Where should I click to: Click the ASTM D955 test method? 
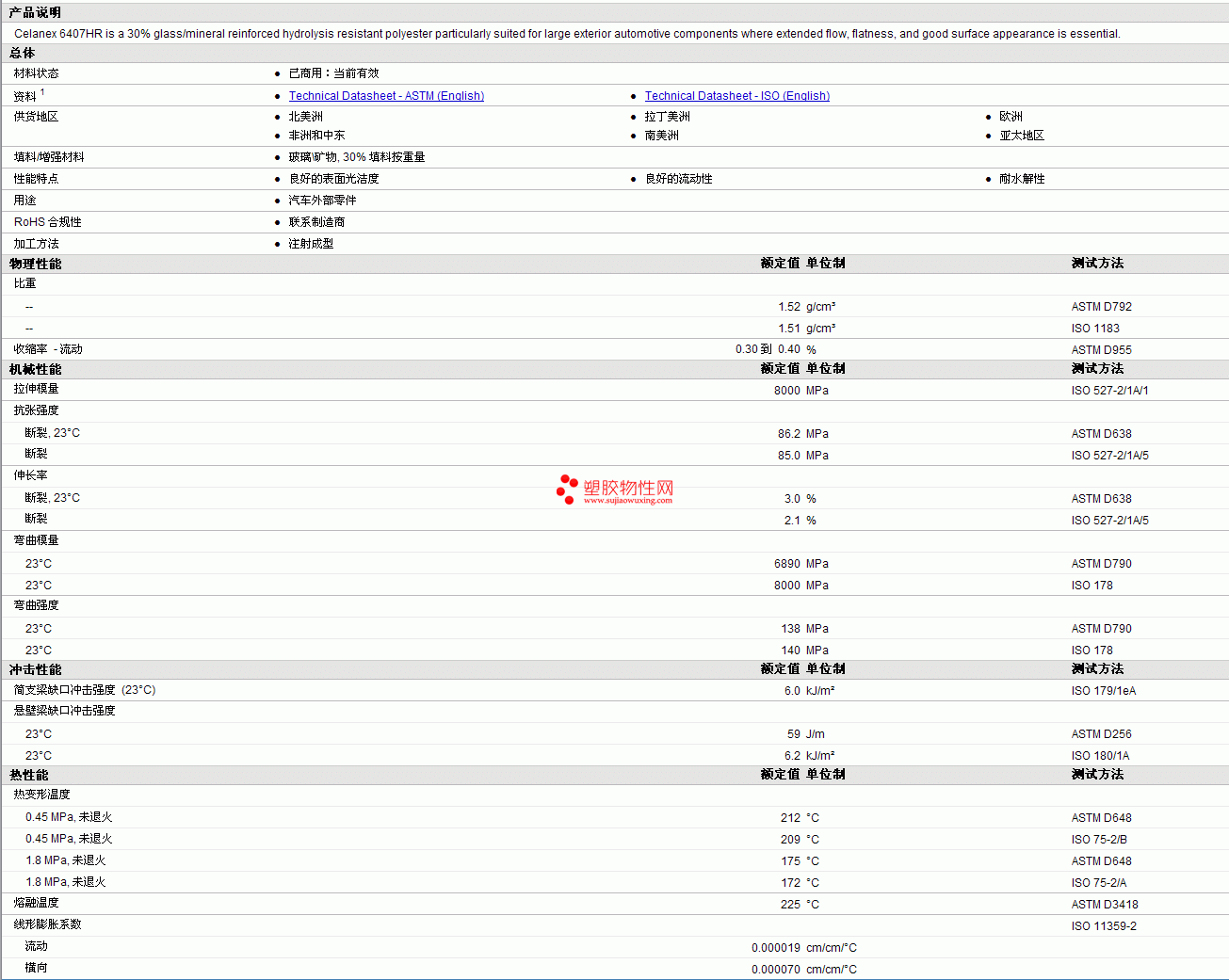(x=1102, y=350)
